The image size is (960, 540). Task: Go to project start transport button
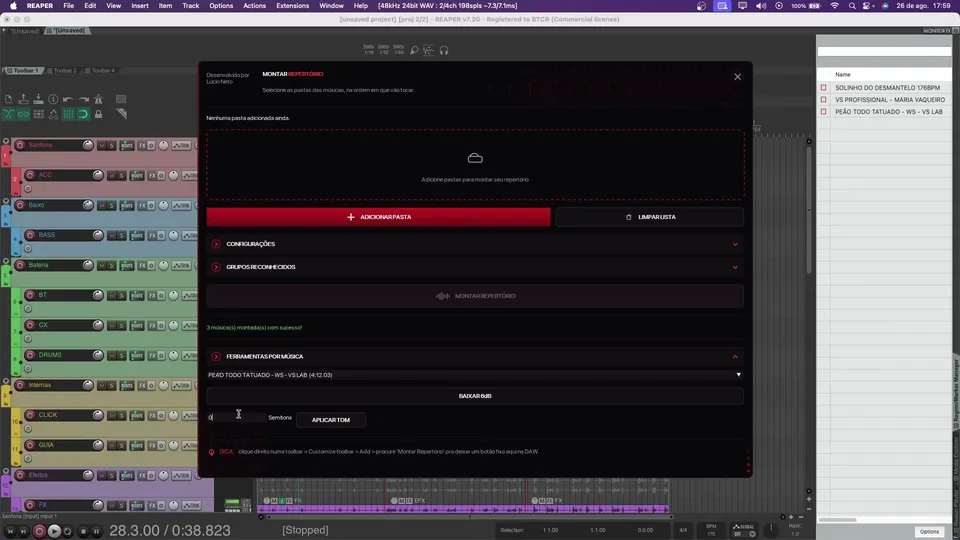tap(10, 531)
